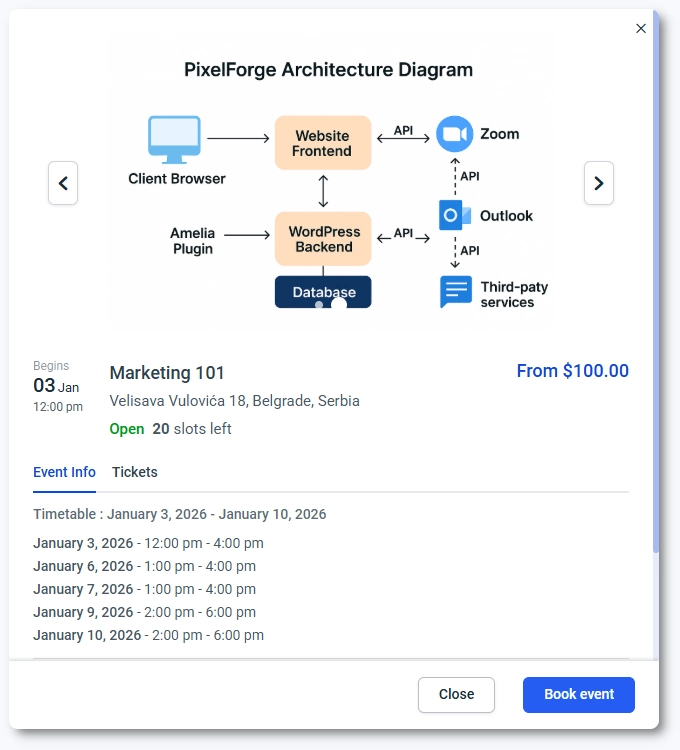
Task: Switch to the Tickets tab
Action: pos(134,472)
